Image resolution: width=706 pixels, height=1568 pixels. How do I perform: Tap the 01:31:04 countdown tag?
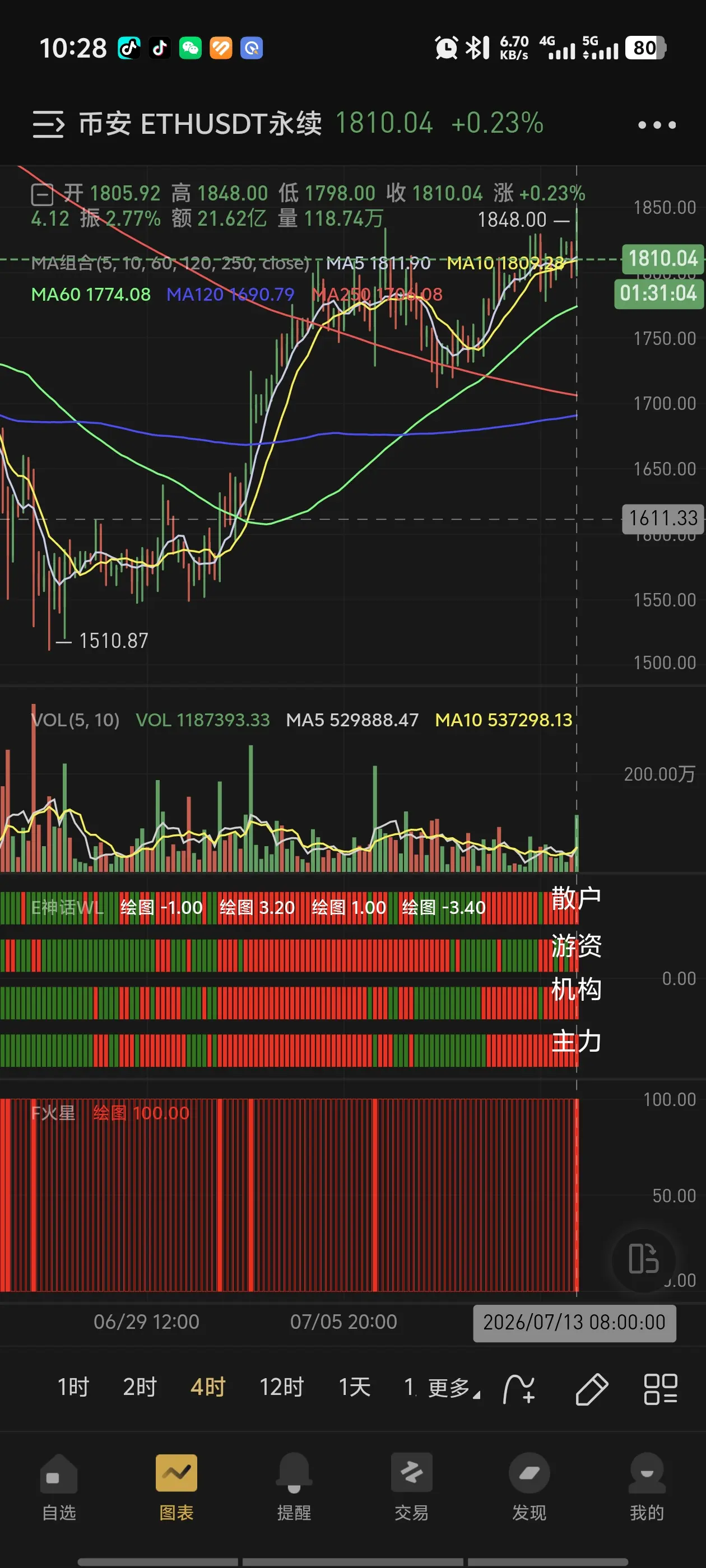point(658,293)
